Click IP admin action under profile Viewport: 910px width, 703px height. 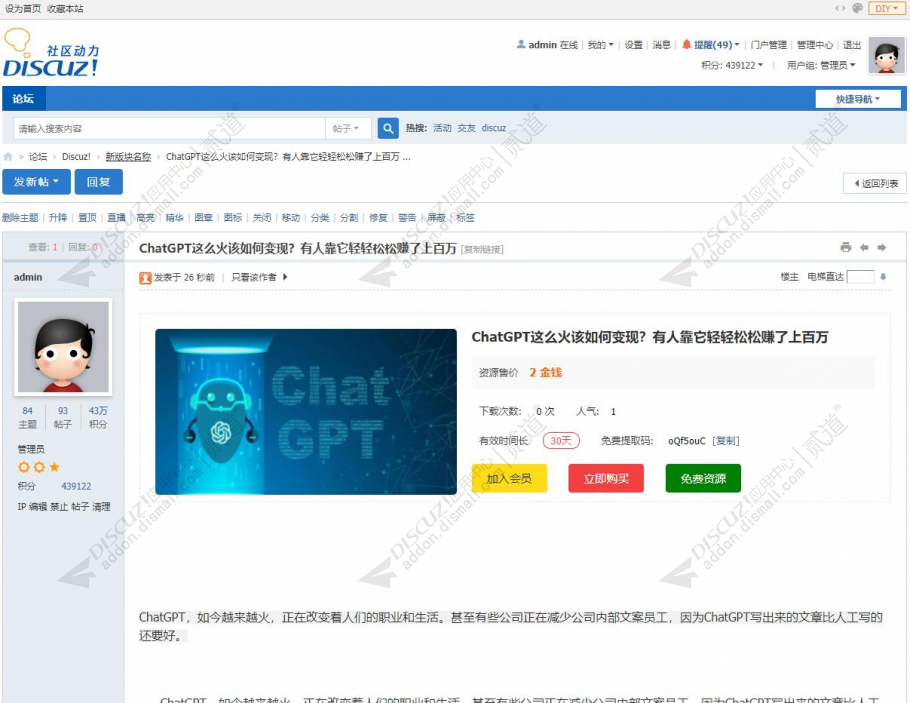pyautogui.click(x=21, y=507)
